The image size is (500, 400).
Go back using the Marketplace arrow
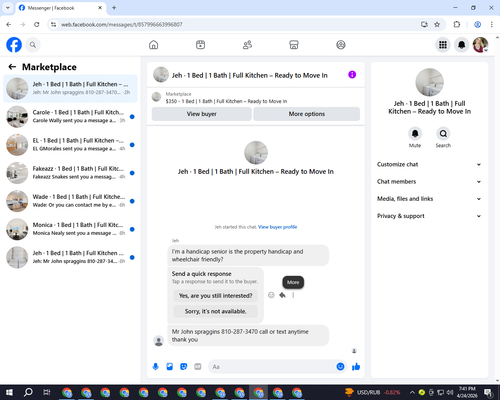pos(12,67)
